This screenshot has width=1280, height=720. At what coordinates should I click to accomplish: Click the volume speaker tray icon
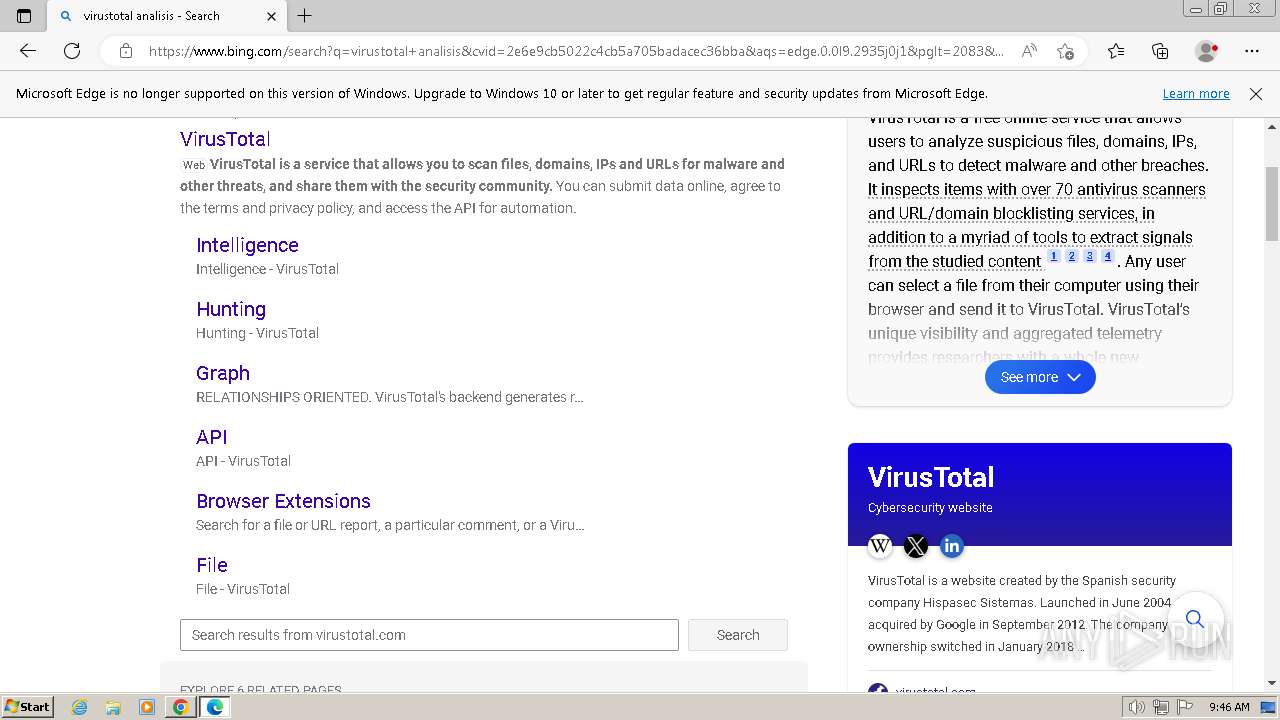(1137, 707)
